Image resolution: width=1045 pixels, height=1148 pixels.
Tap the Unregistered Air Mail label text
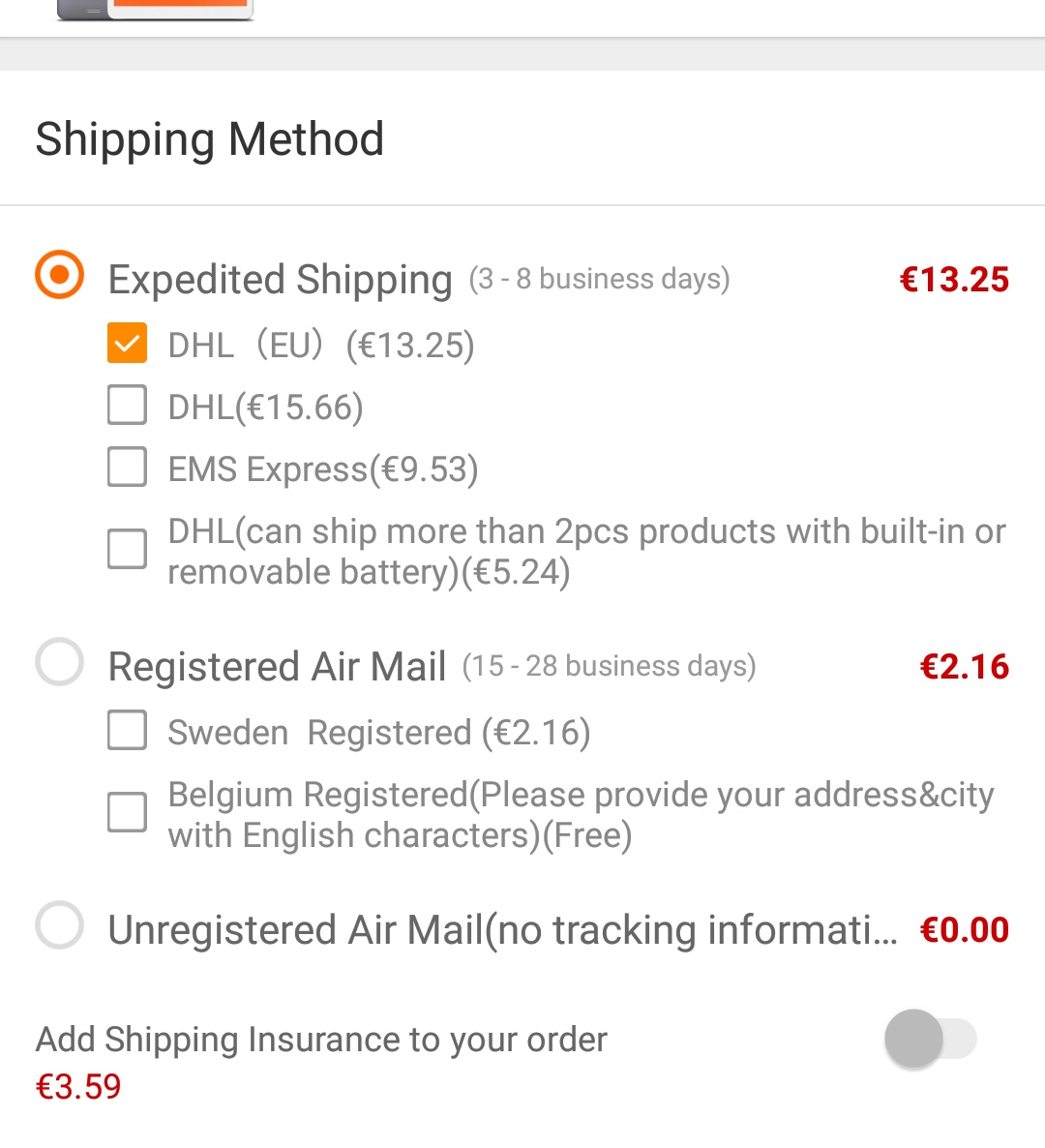pyautogui.click(x=501, y=930)
